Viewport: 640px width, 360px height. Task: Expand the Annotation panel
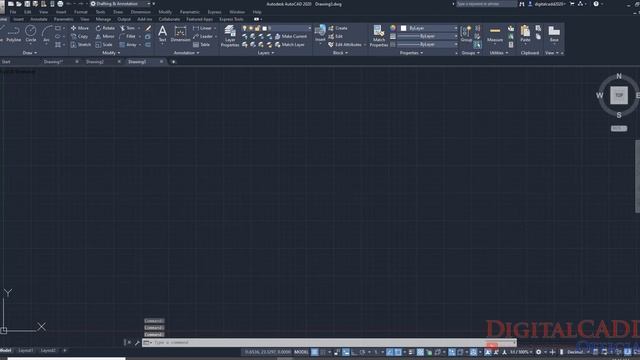point(186,53)
